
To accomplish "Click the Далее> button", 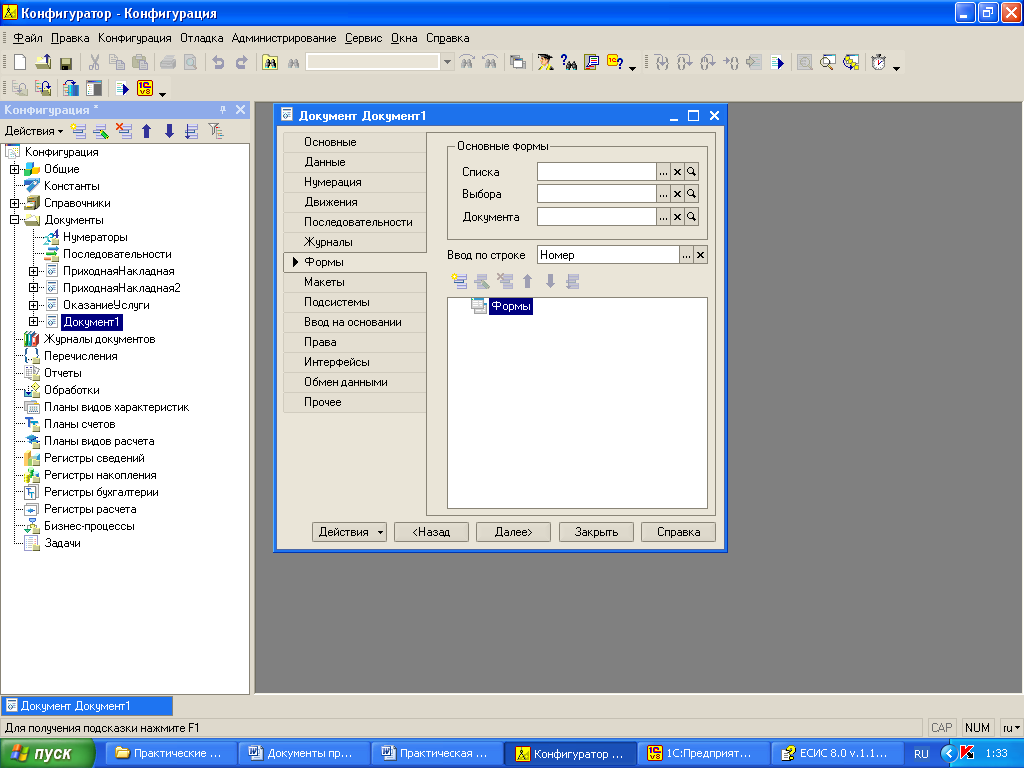I will point(513,532).
